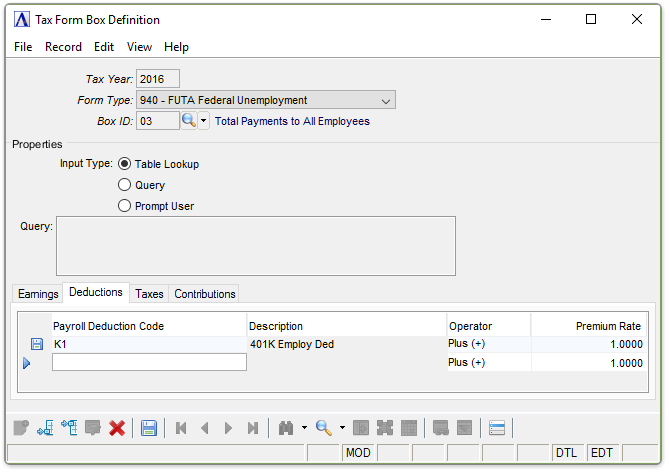Screen dimensions: 670x473
Task: Click the 401K Employ Ded description cell
Action: pyautogui.click(x=347, y=344)
